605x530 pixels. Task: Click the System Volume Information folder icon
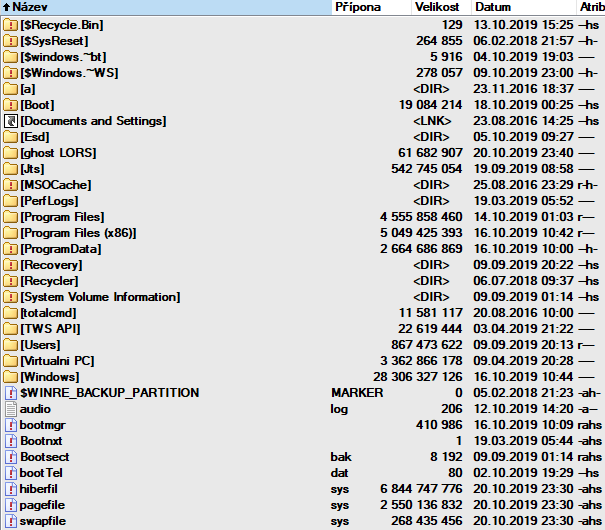[x=10, y=297]
